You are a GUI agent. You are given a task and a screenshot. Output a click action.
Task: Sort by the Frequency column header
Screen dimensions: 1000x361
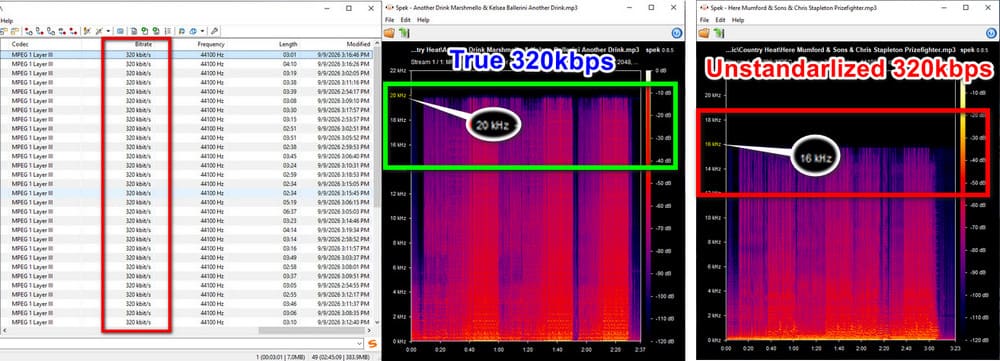[x=211, y=44]
